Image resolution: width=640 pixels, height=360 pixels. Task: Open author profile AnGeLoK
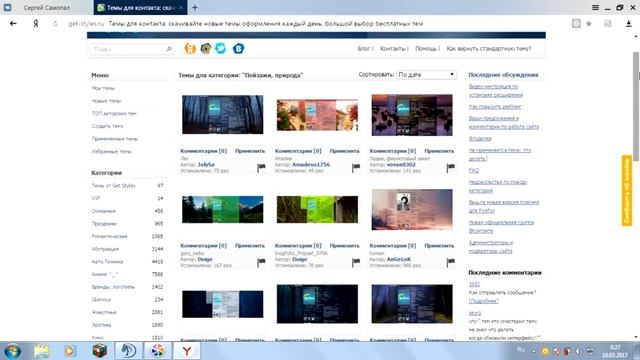399,259
